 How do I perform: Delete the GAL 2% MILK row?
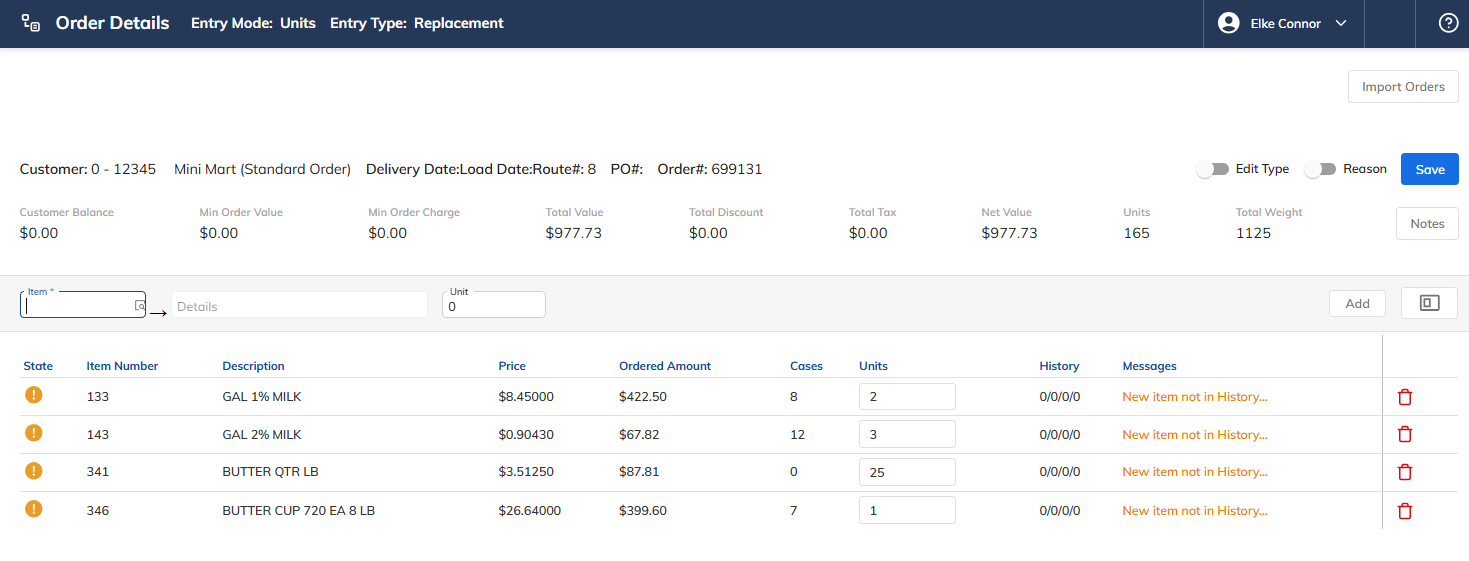[x=1405, y=434]
